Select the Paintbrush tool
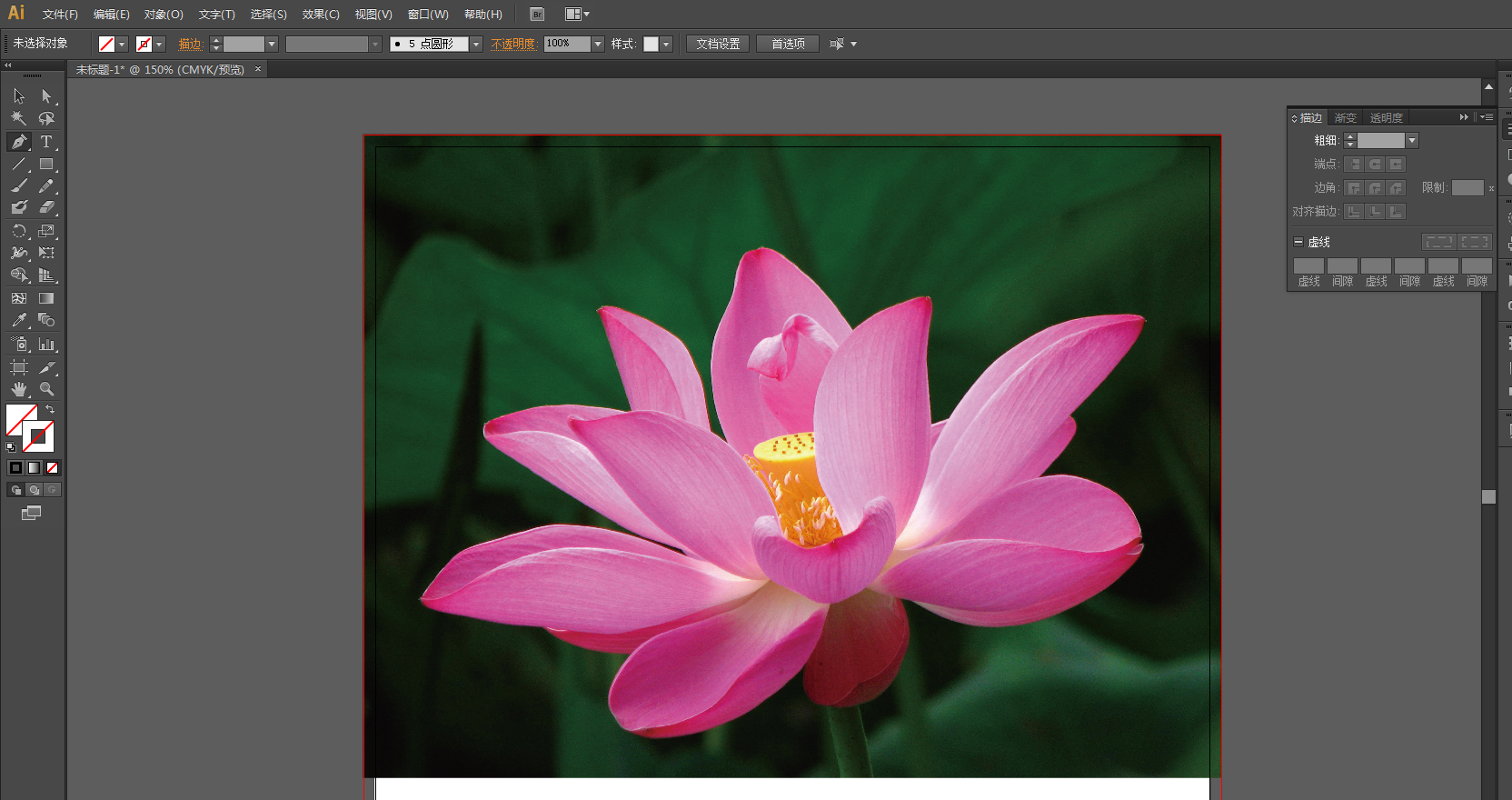This screenshot has width=1512, height=800. pyautogui.click(x=19, y=185)
